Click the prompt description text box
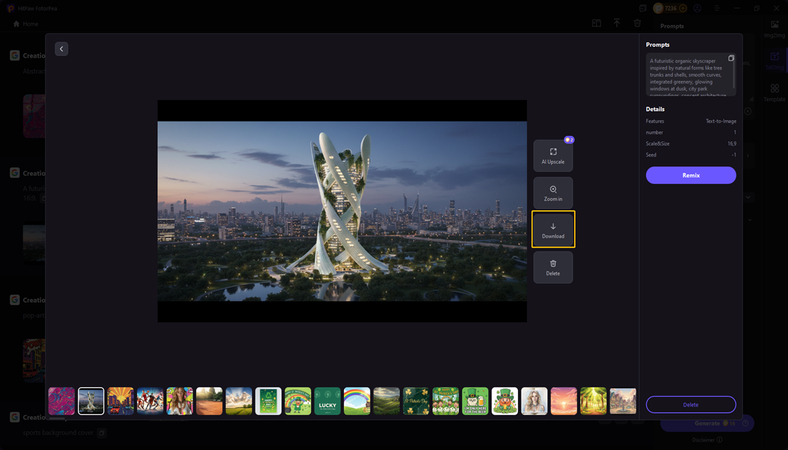The image size is (788, 450). (687, 74)
